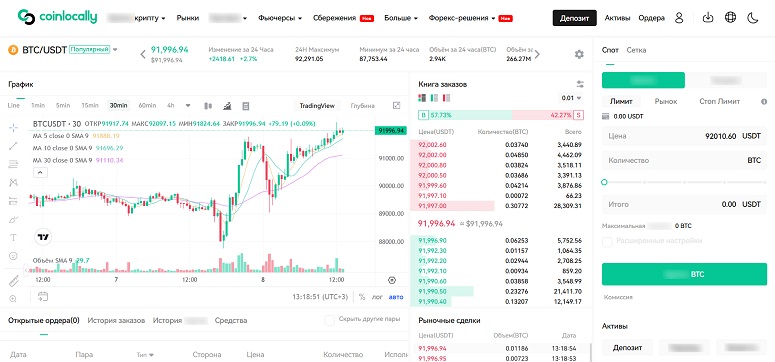
Task: Select the crosshair cursor tool
Action: pos(13,128)
